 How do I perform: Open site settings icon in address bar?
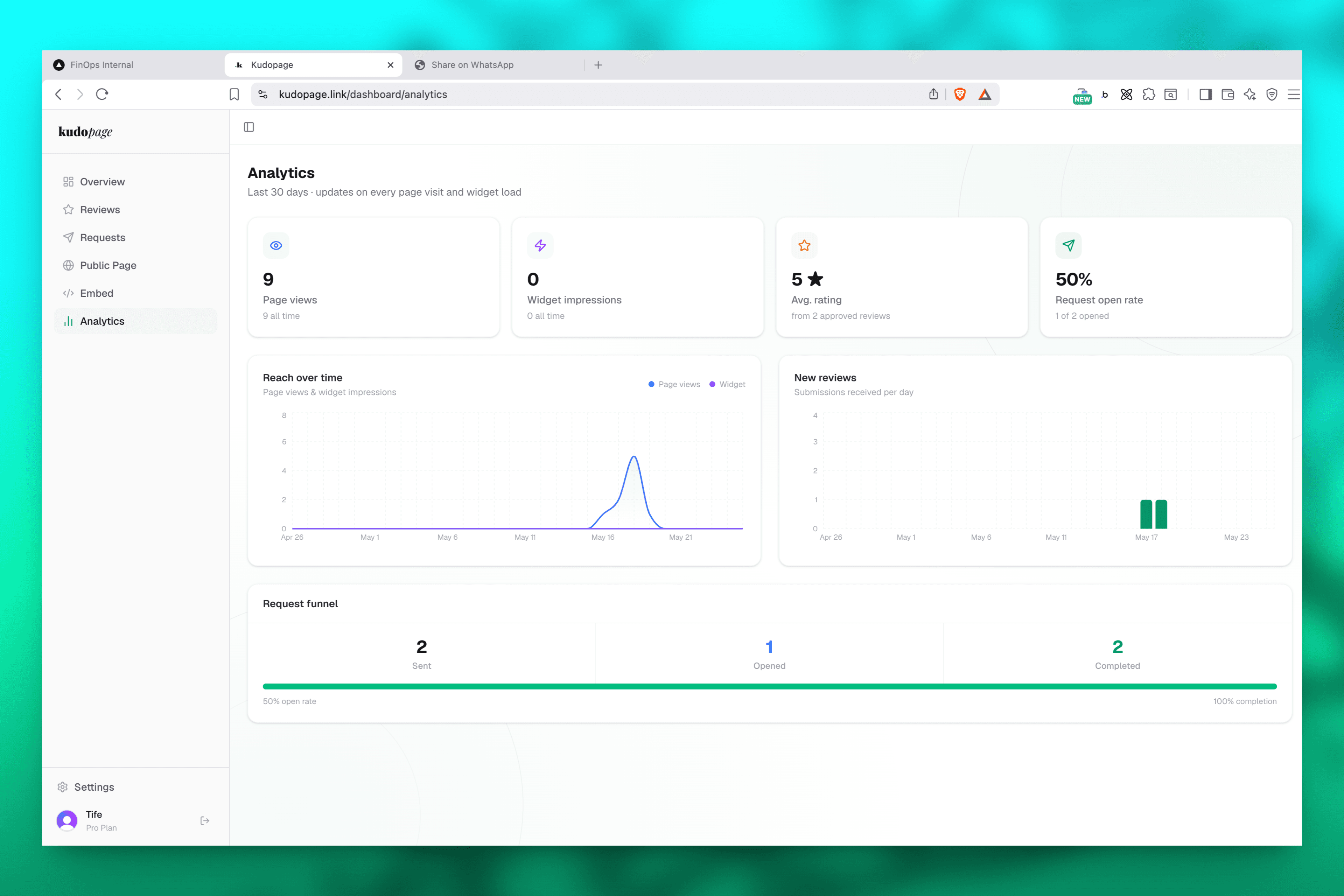263,94
